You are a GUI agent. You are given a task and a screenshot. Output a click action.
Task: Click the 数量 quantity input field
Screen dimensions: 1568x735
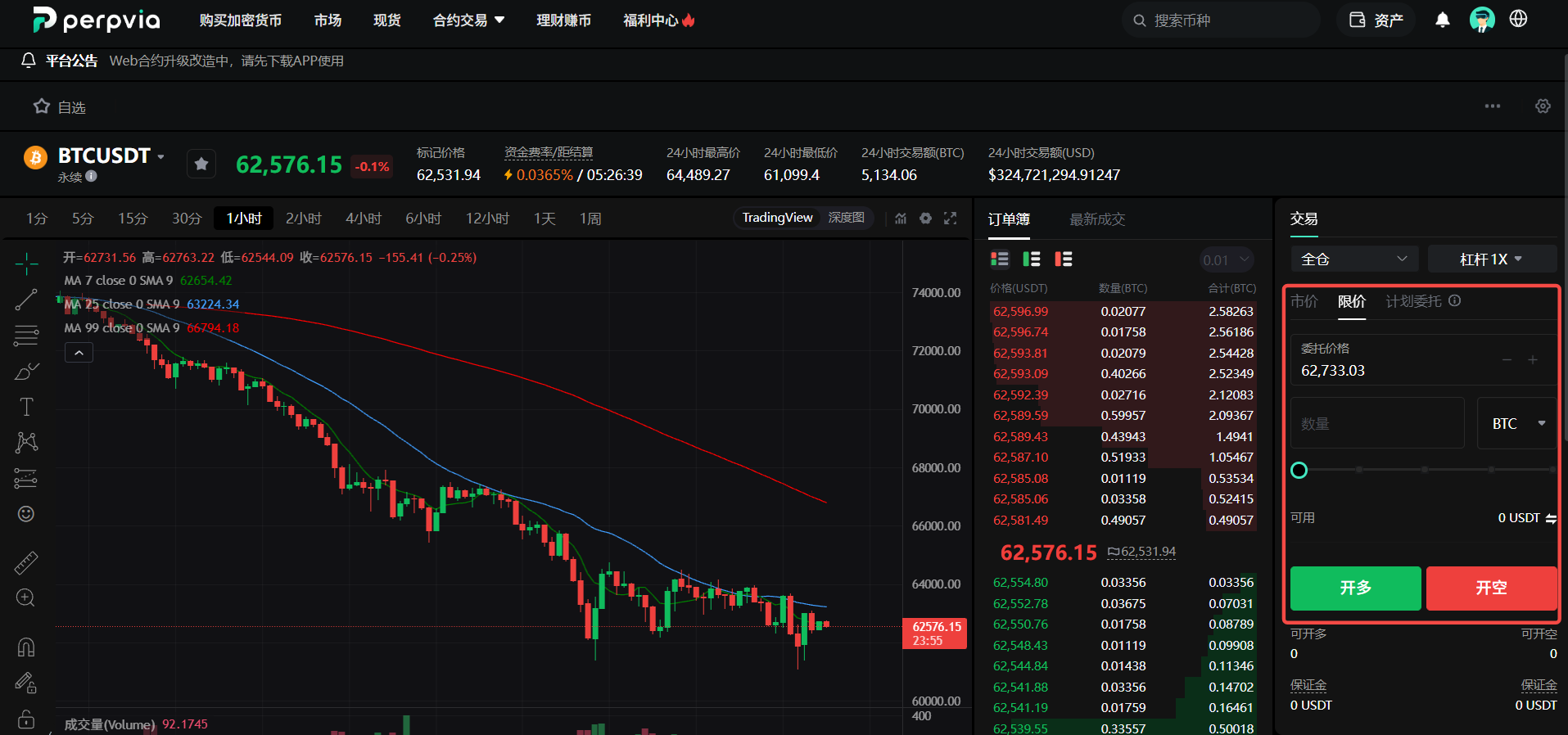click(1377, 423)
